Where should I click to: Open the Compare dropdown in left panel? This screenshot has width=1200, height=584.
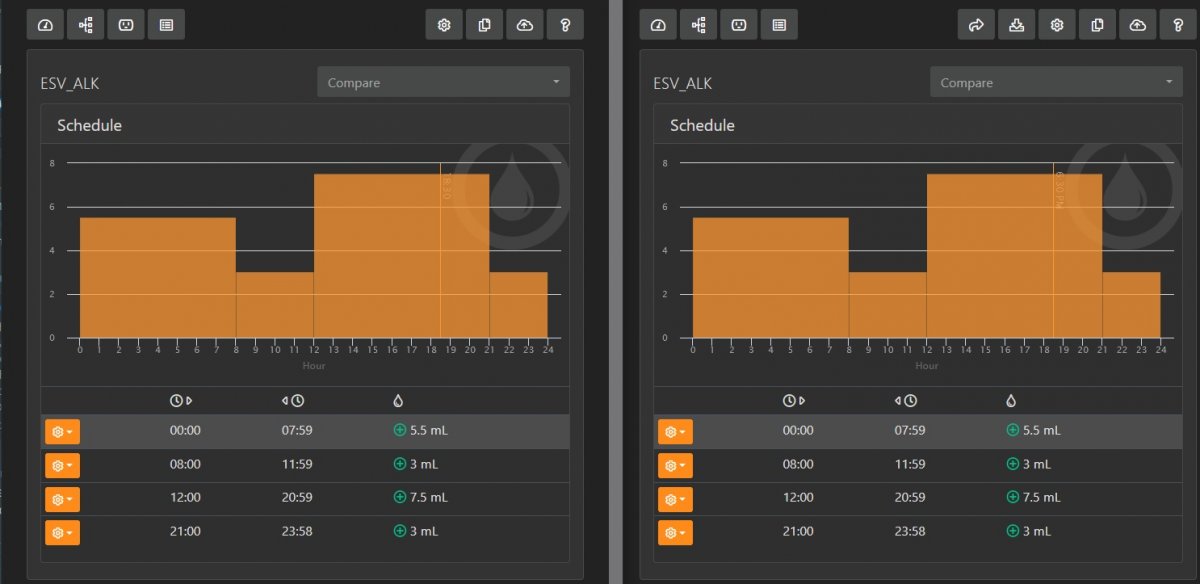443,82
